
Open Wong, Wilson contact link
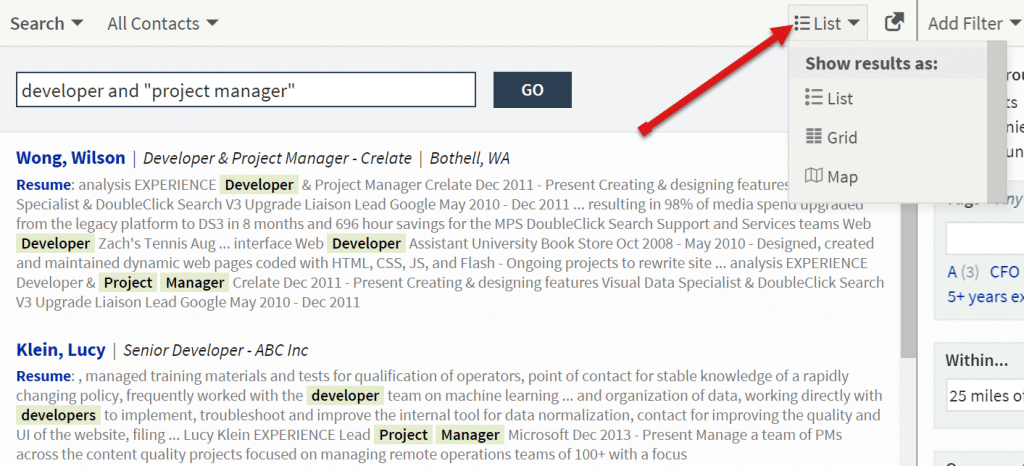[71, 158]
